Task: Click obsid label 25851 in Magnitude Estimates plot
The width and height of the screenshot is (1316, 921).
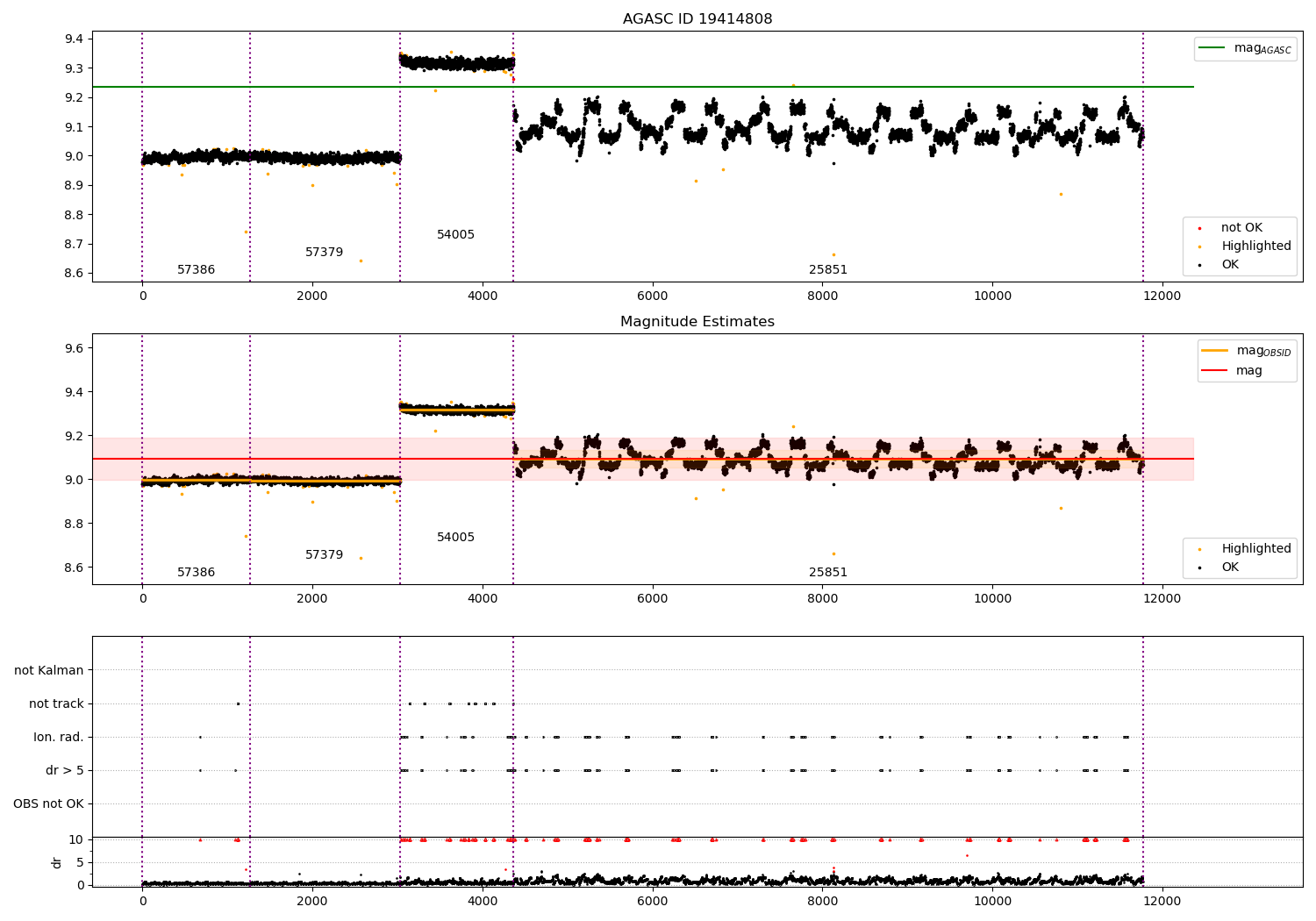Action: coord(828,573)
